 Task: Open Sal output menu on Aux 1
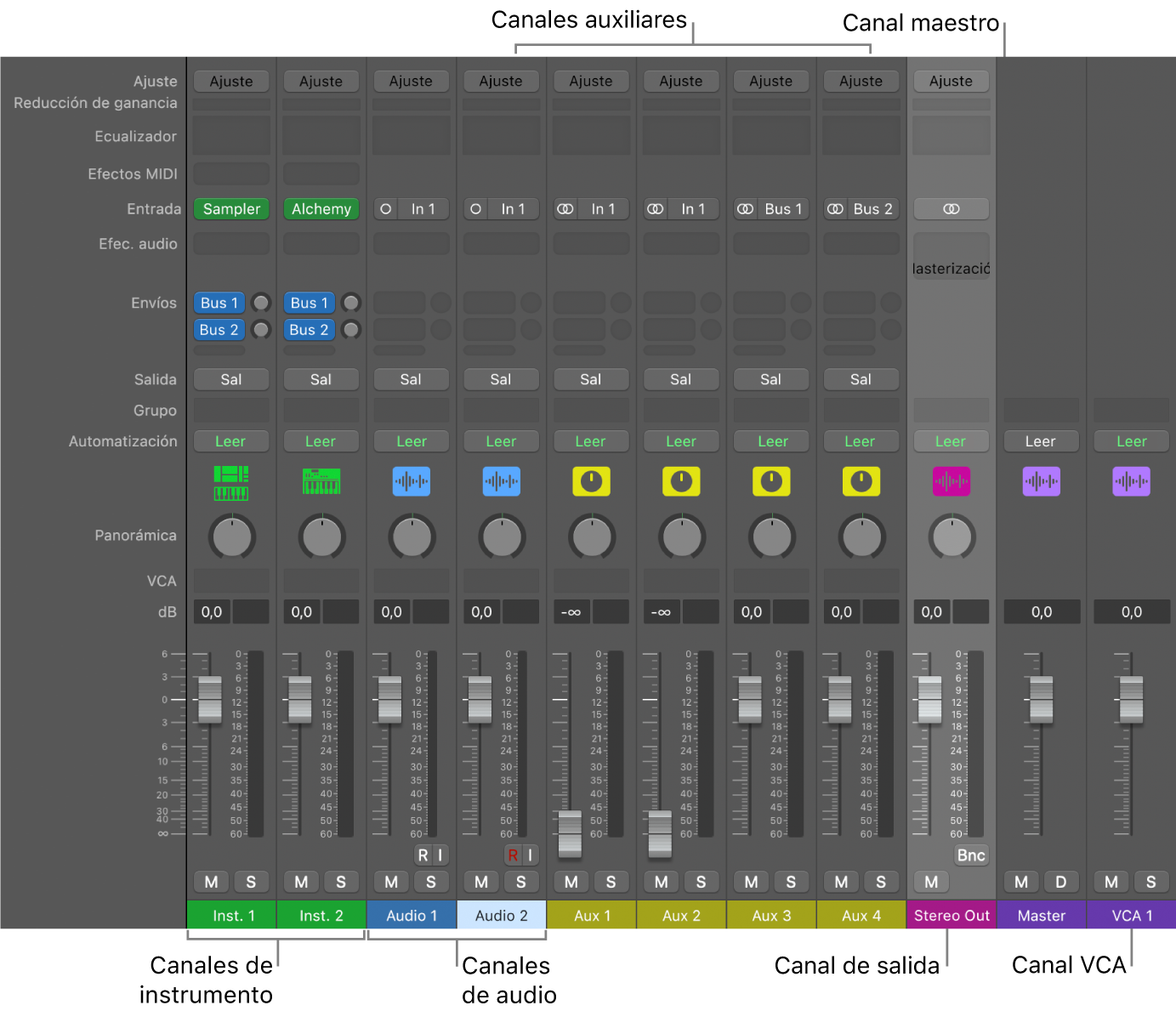[591, 379]
